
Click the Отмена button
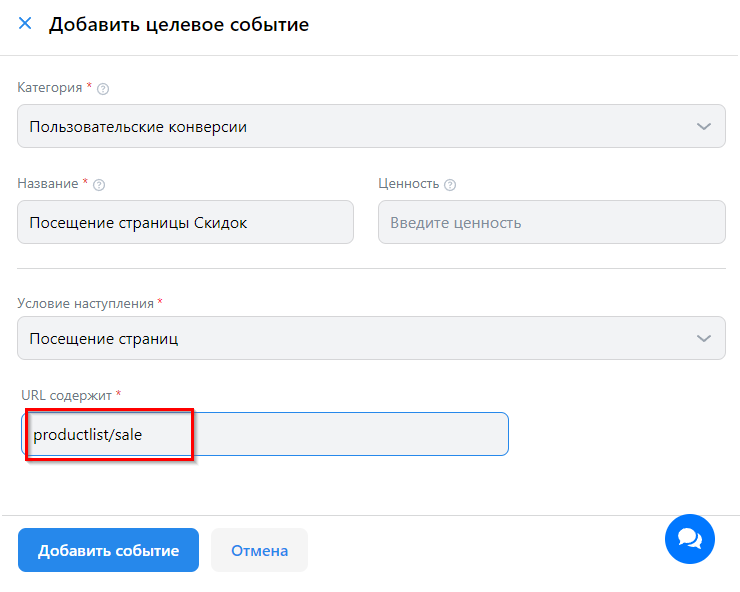pyautogui.click(x=259, y=551)
